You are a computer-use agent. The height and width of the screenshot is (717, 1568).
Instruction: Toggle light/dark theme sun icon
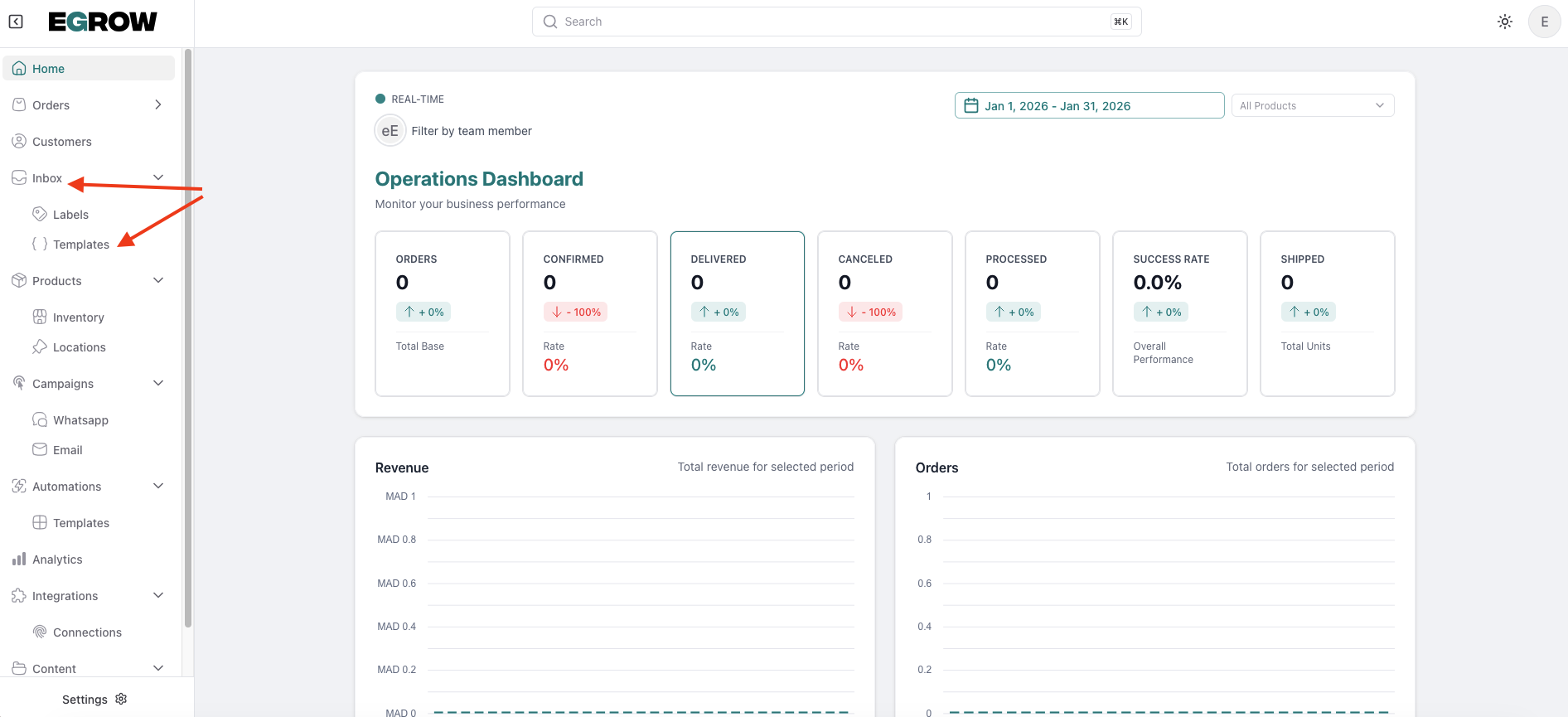(x=1505, y=22)
